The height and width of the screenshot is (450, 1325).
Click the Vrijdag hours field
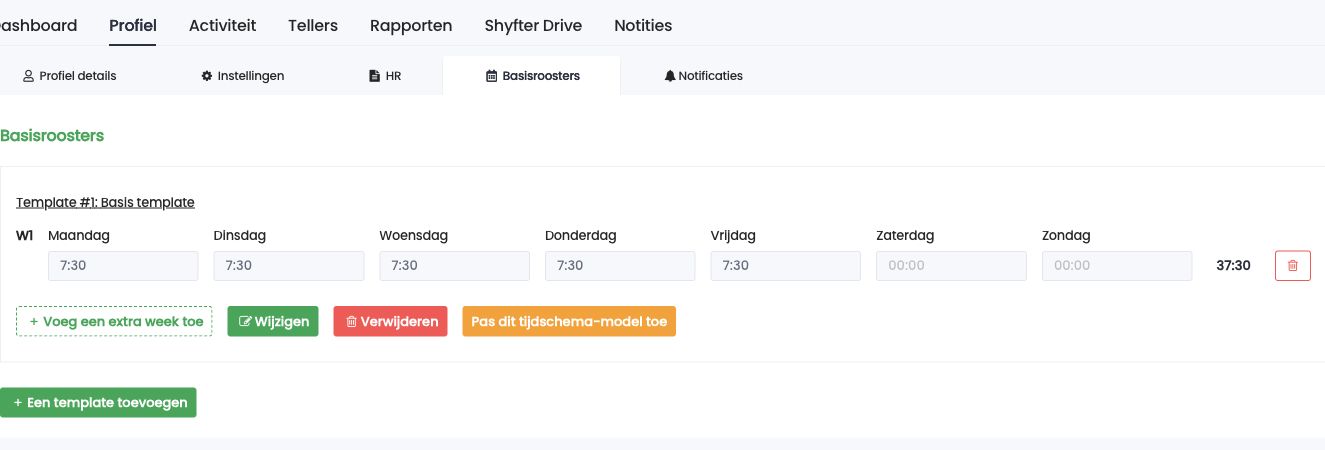pos(785,265)
